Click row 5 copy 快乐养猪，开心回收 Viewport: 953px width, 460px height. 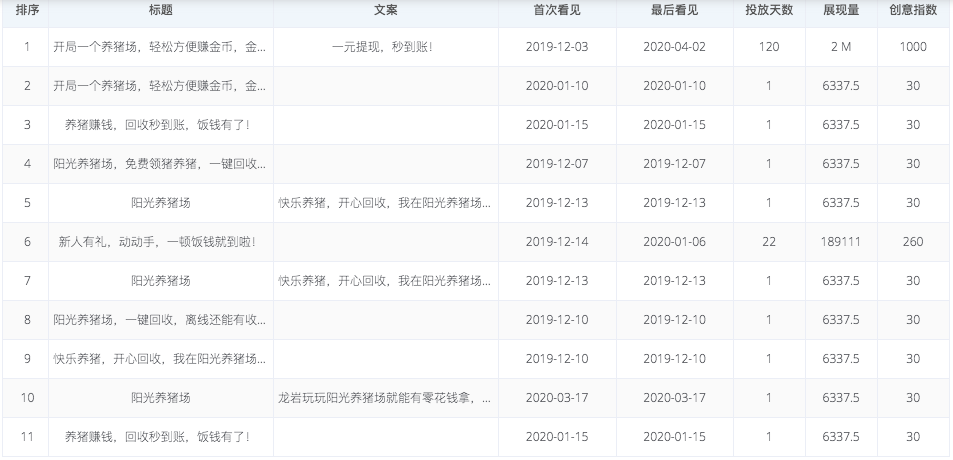385,202
